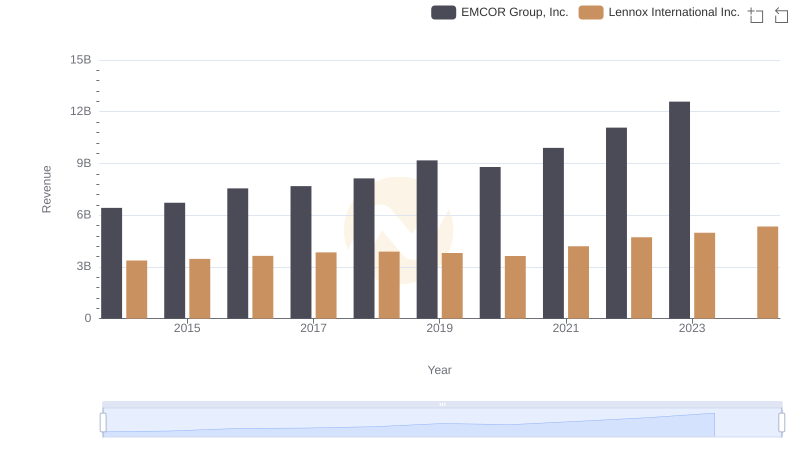Click EMCOR bar for 2017
The height and width of the screenshot is (461, 800).
[x=301, y=252]
